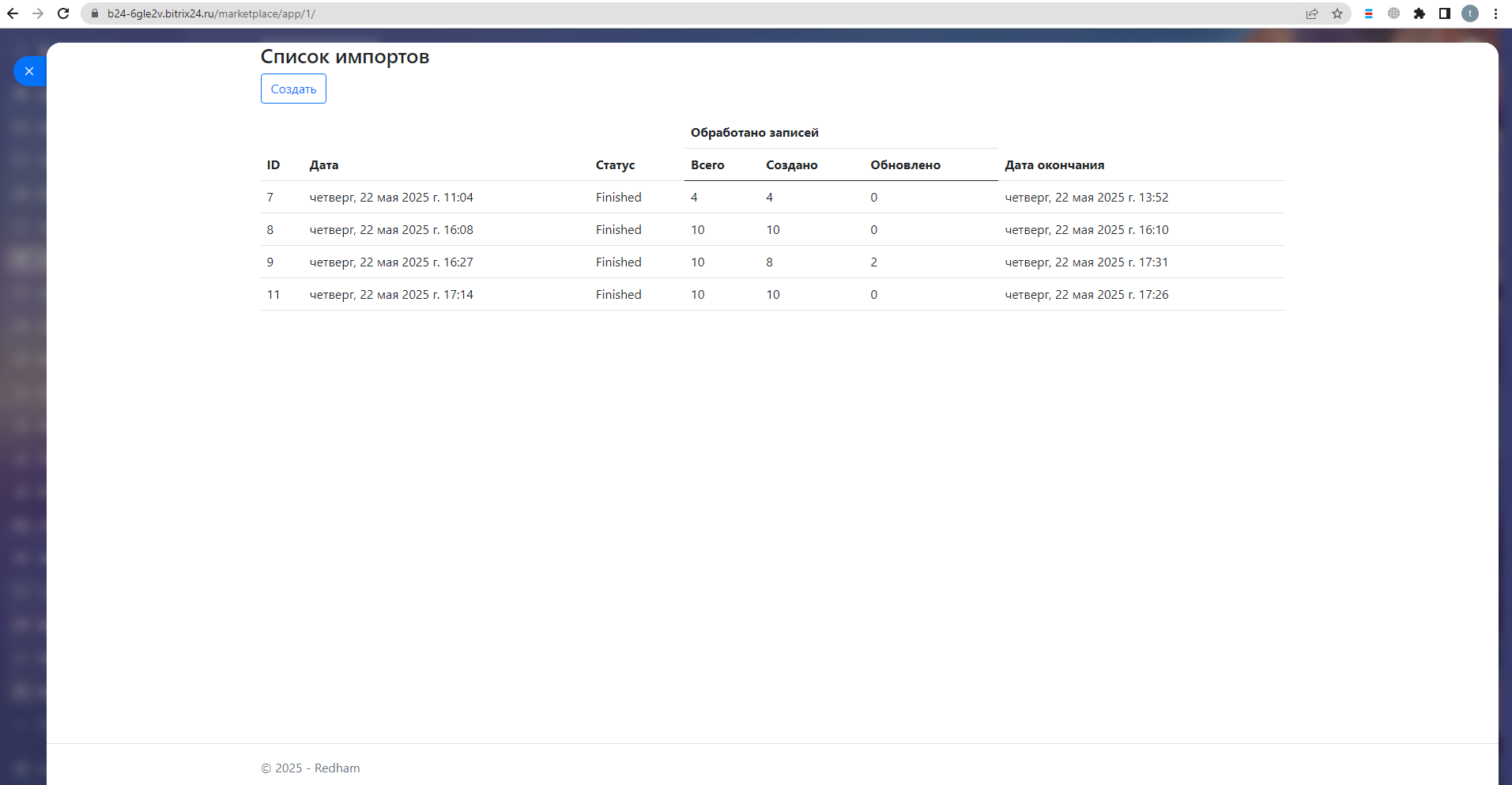Share this page using the share icon
The width and height of the screenshot is (1512, 785).
1312,13
